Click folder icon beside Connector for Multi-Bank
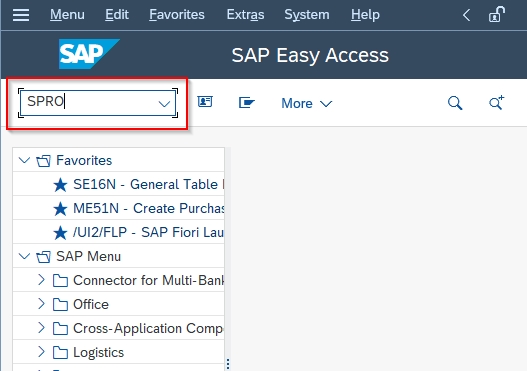The width and height of the screenshot is (527, 371). click(60, 281)
